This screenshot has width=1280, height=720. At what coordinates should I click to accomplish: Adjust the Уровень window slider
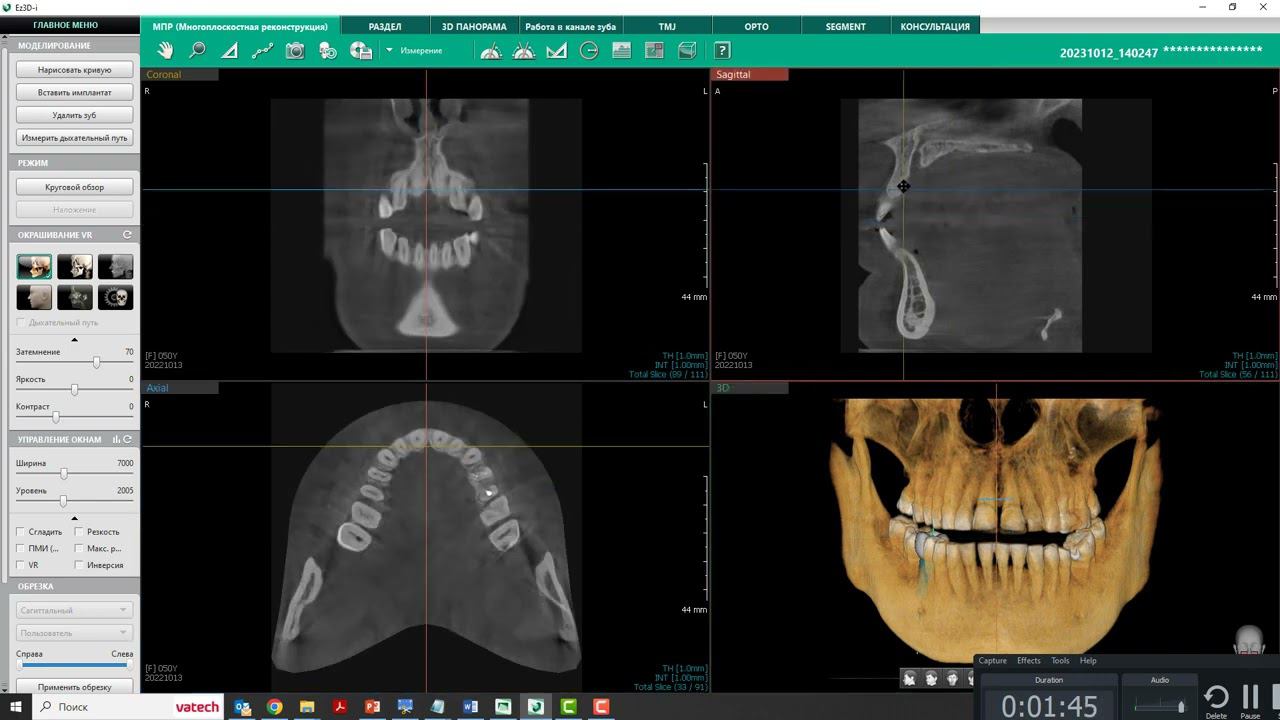point(63,501)
